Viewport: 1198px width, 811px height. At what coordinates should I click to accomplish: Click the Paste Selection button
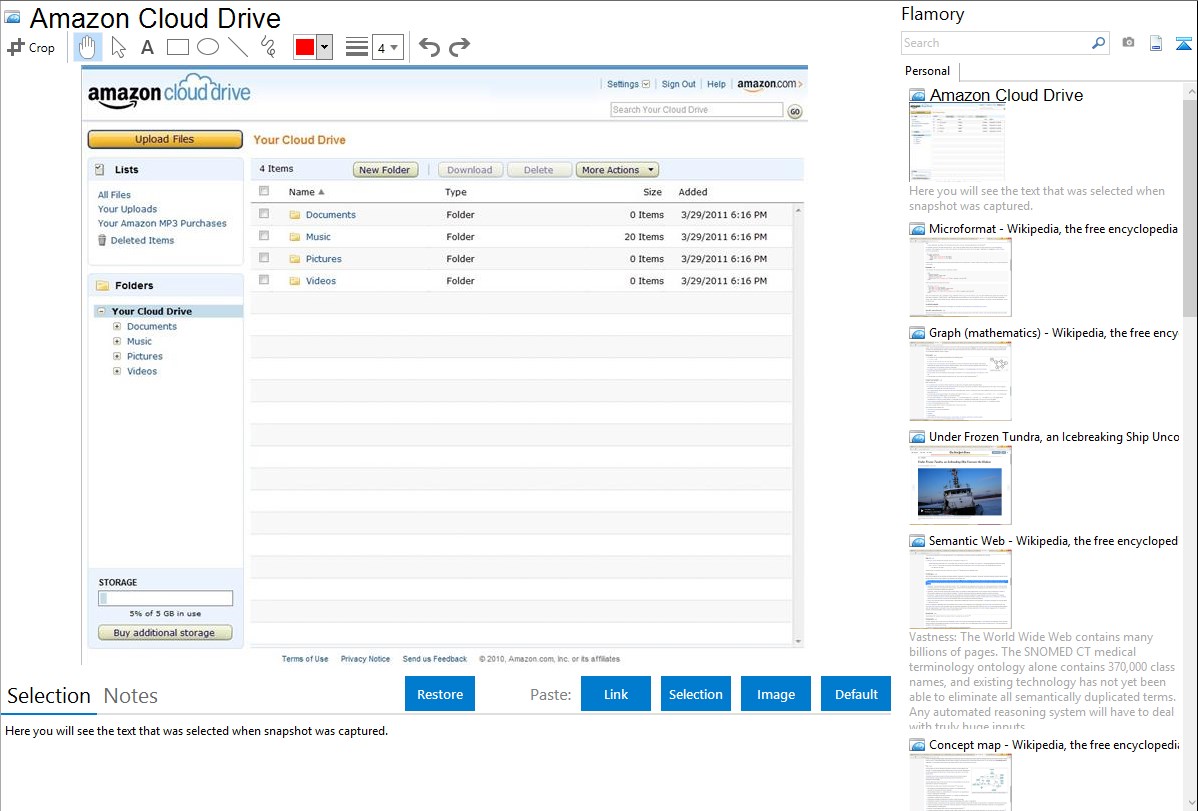point(695,694)
